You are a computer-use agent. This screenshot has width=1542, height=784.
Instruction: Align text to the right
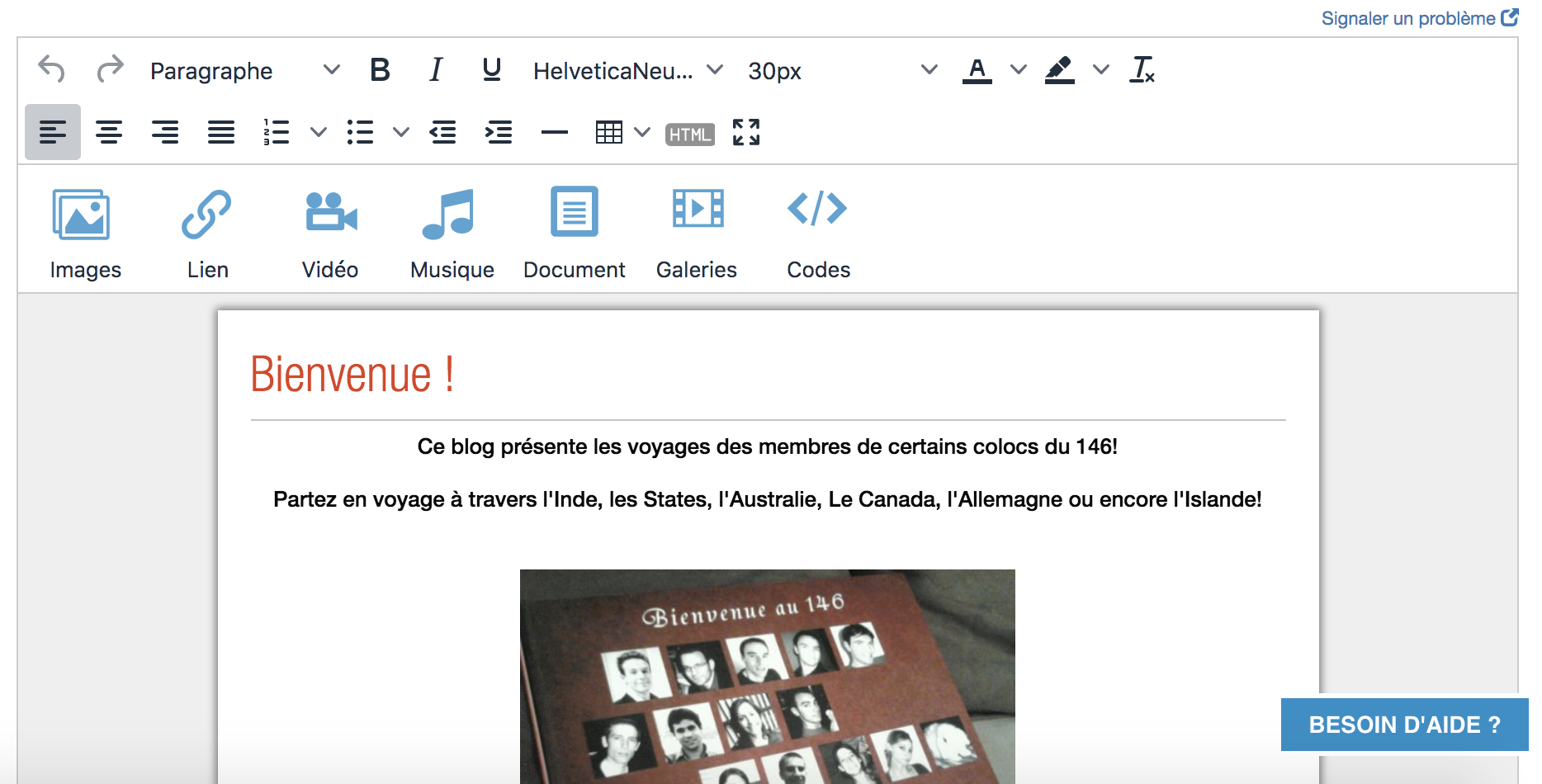[165, 132]
